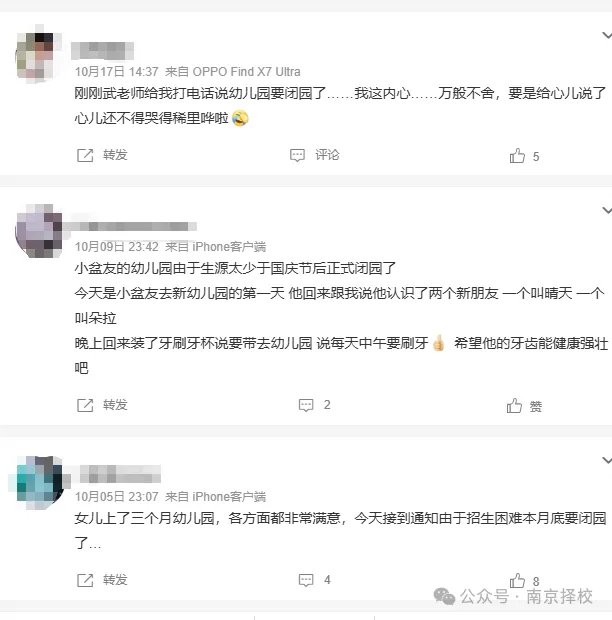Open the purple avatar of 10月09日 poster
This screenshot has height=620, width=612.
click(38, 231)
